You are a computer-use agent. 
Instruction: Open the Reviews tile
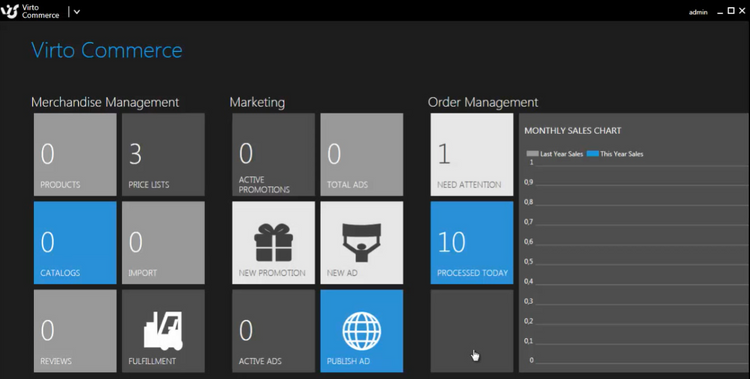point(75,331)
